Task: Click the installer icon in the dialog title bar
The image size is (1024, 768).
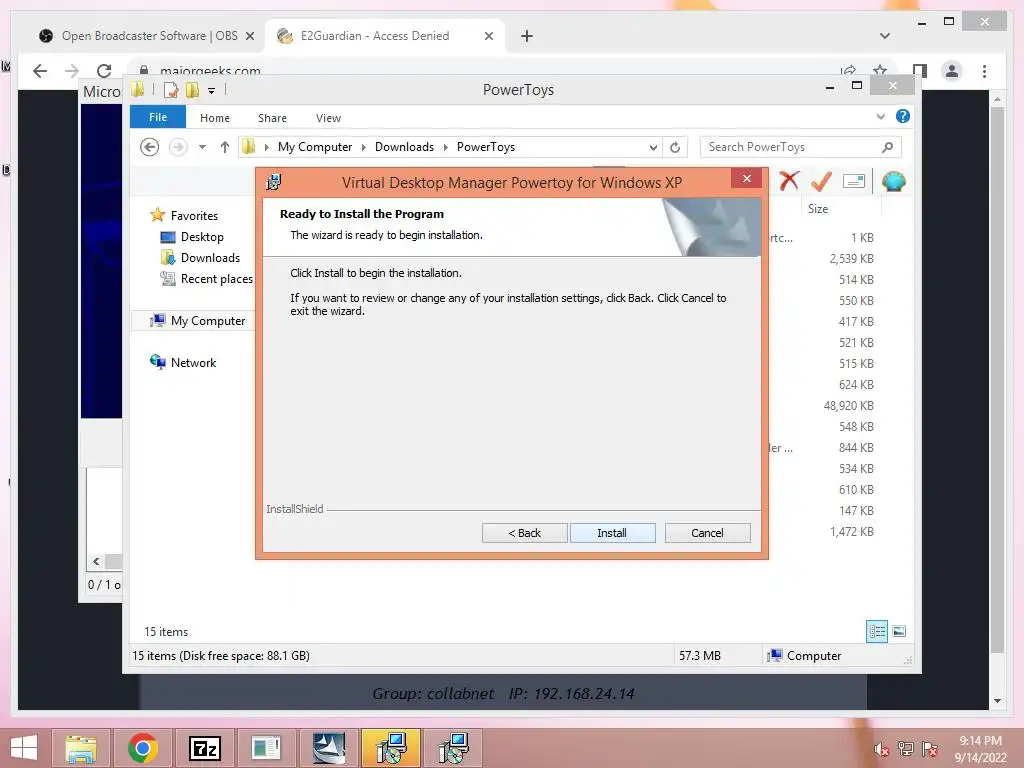Action: [274, 182]
